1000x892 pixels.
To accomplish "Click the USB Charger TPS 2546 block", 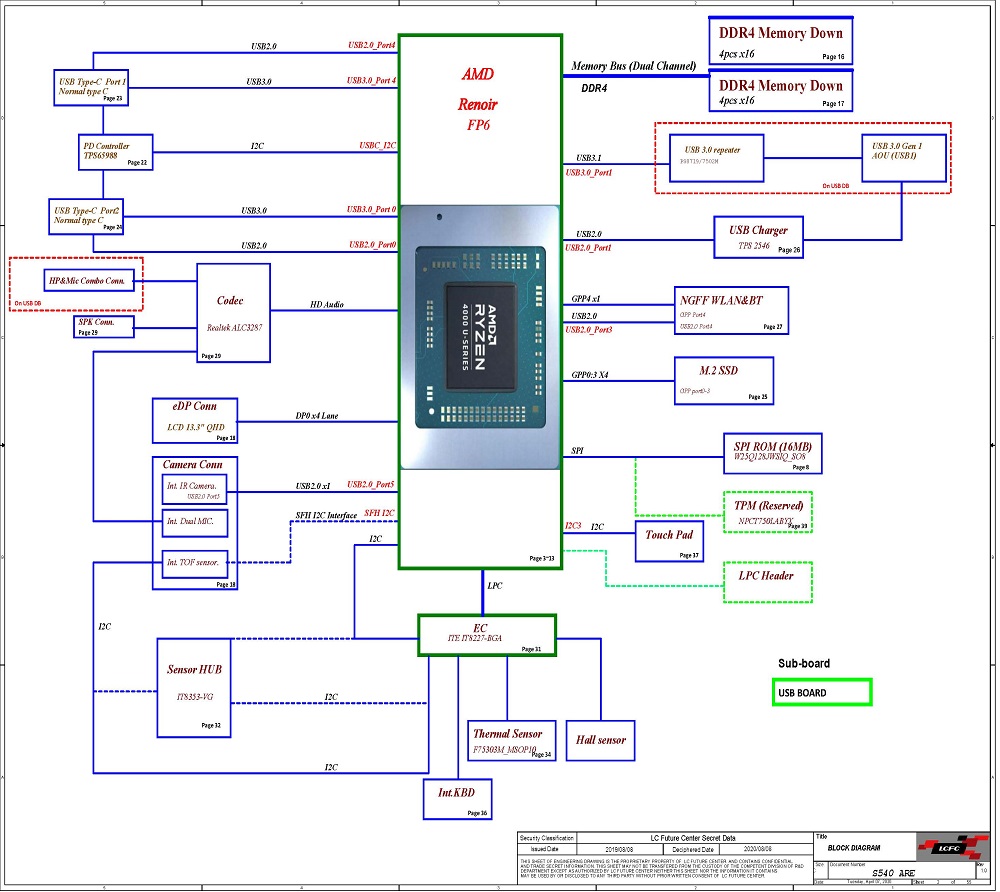I will tap(760, 238).
